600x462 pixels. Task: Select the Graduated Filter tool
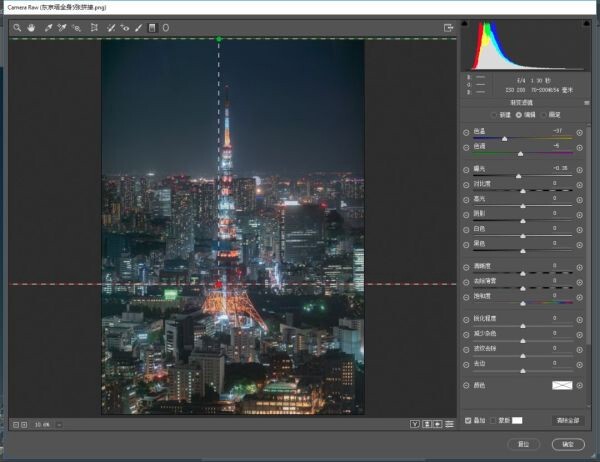coord(152,28)
